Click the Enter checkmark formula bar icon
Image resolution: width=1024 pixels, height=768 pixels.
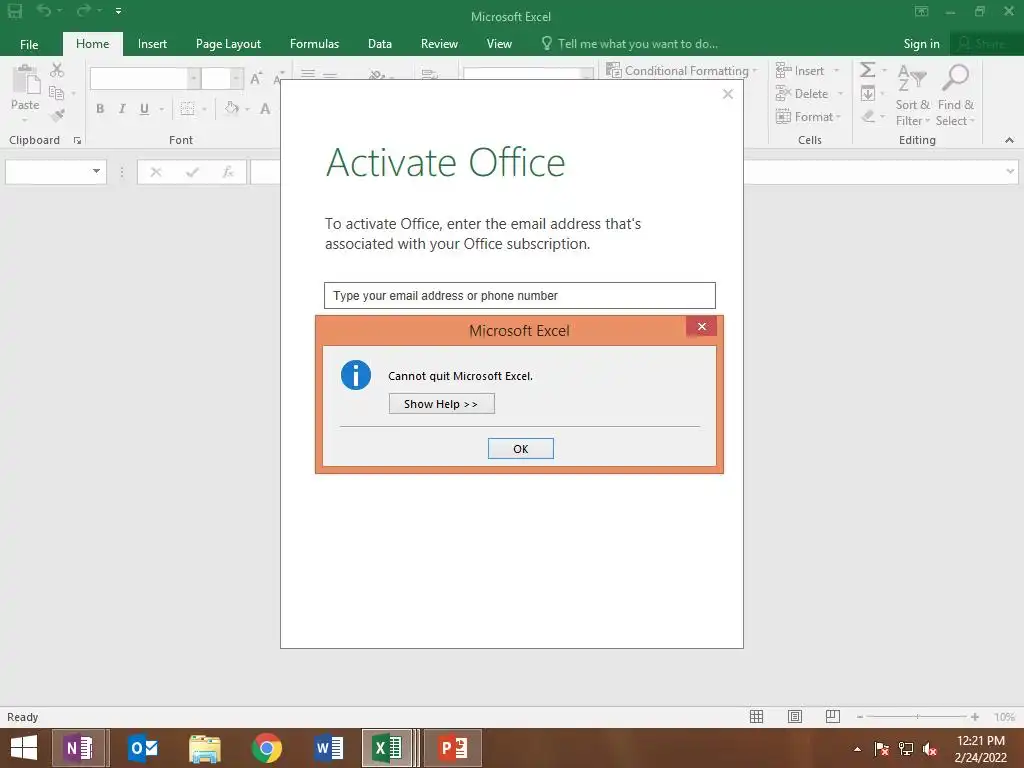click(192, 172)
